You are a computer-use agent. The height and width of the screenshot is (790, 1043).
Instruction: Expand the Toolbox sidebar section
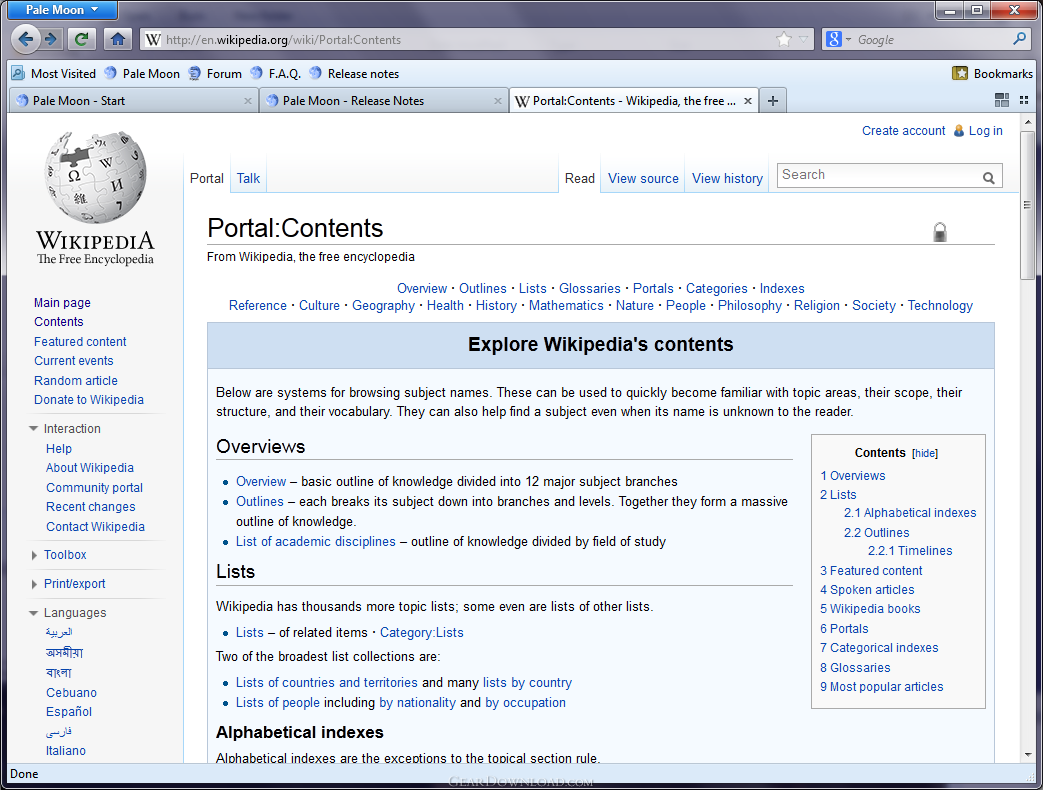[x=34, y=555]
